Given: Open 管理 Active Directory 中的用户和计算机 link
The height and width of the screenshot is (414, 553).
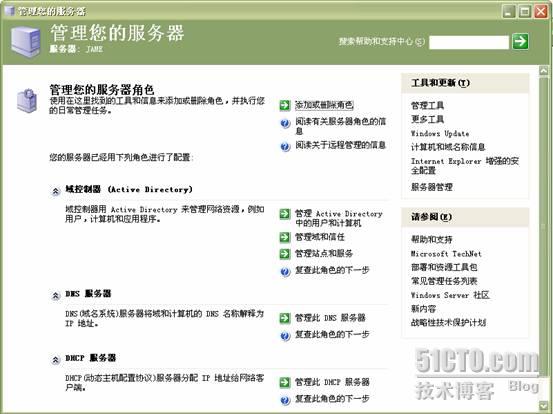Looking at the screenshot, I should (339, 218).
